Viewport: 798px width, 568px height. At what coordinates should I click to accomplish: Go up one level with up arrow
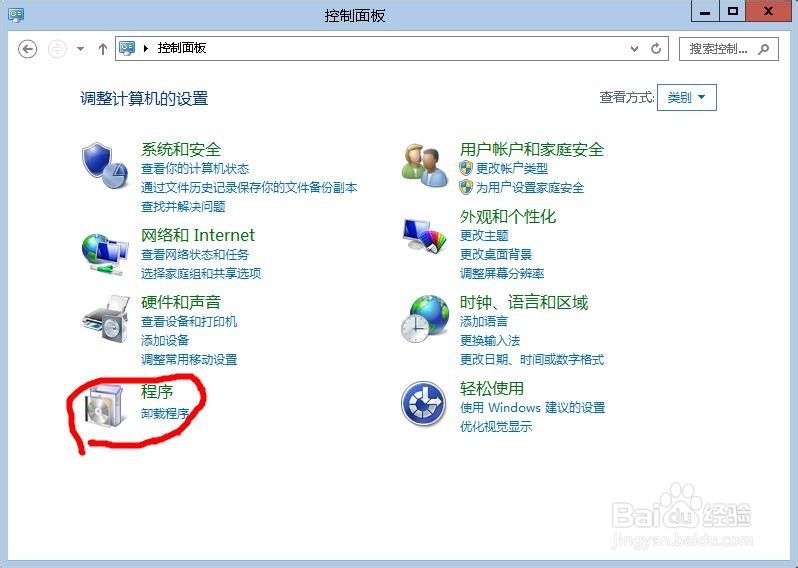tap(103, 49)
